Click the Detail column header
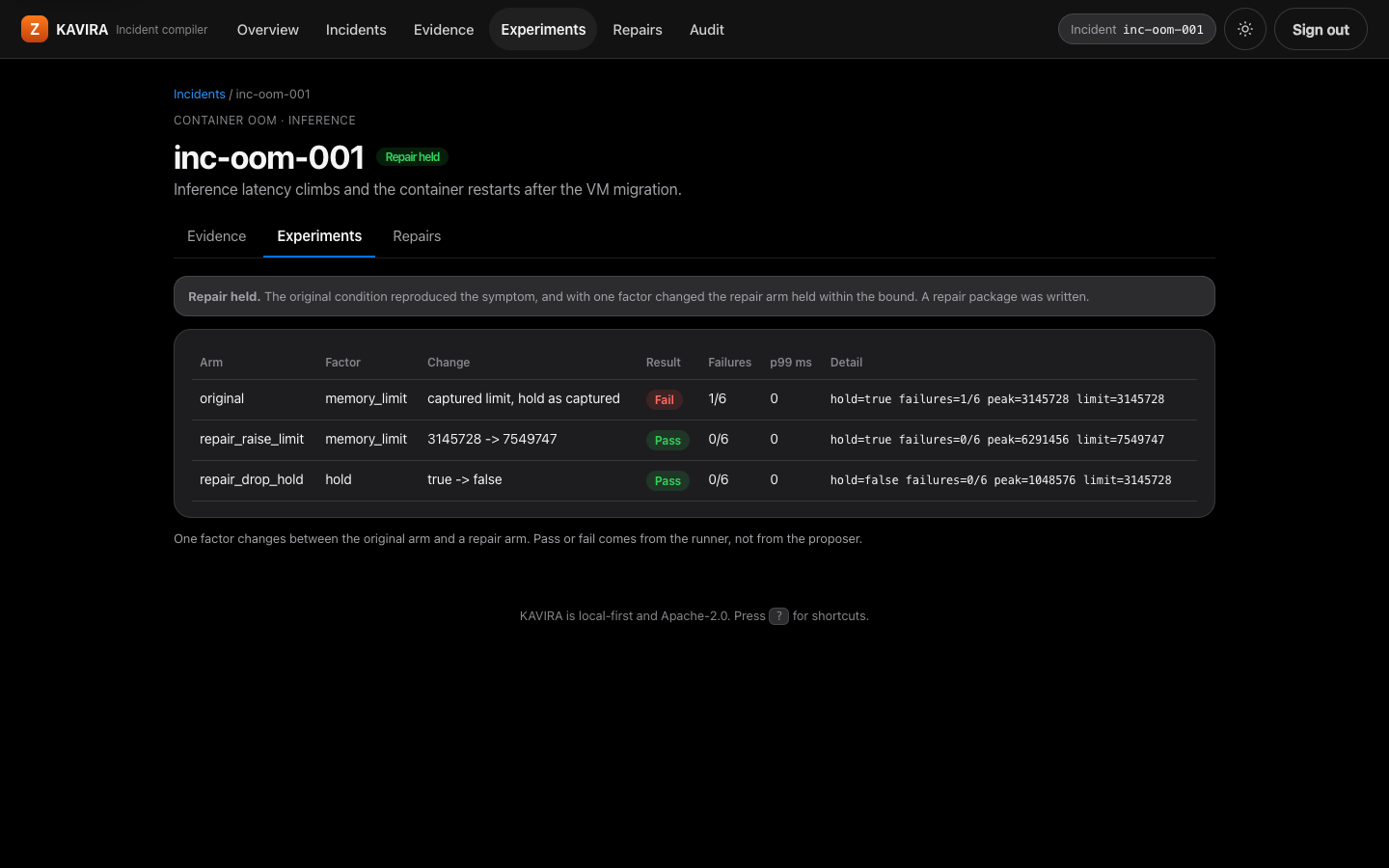The image size is (1389, 868). [x=846, y=363]
